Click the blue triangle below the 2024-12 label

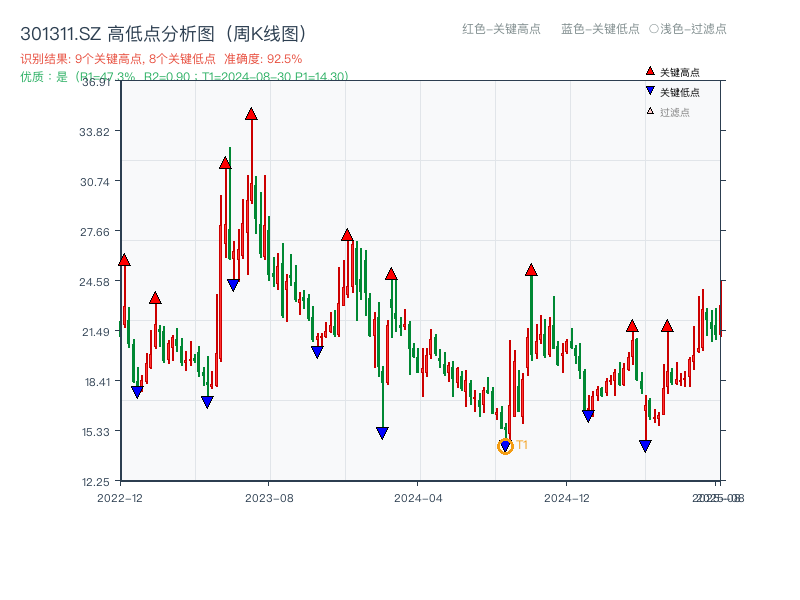pyautogui.click(x=587, y=414)
